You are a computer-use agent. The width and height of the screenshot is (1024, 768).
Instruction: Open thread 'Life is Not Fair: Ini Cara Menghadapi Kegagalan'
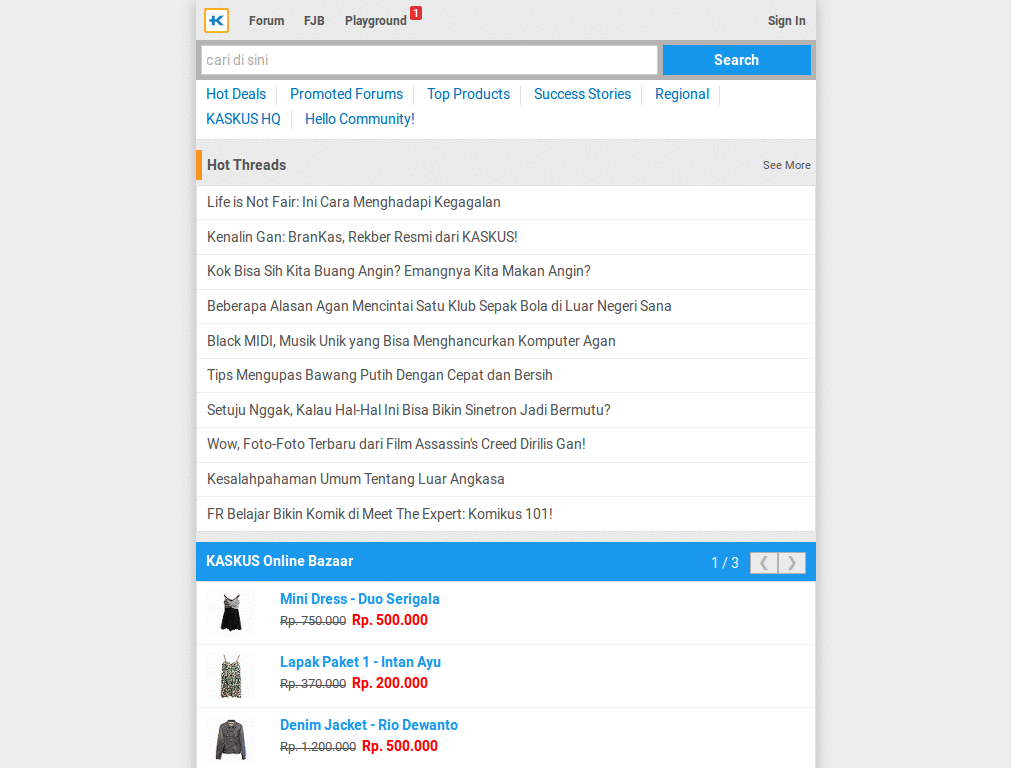(505, 202)
